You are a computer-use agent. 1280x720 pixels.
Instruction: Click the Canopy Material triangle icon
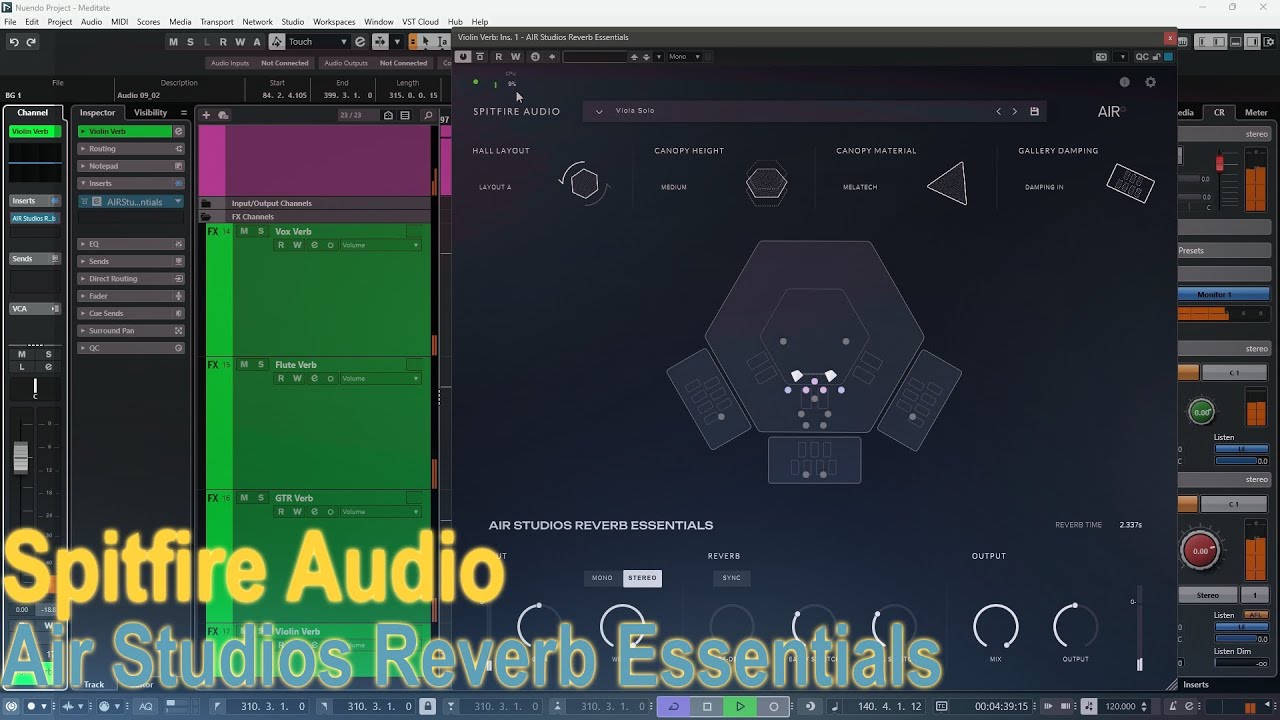point(948,185)
